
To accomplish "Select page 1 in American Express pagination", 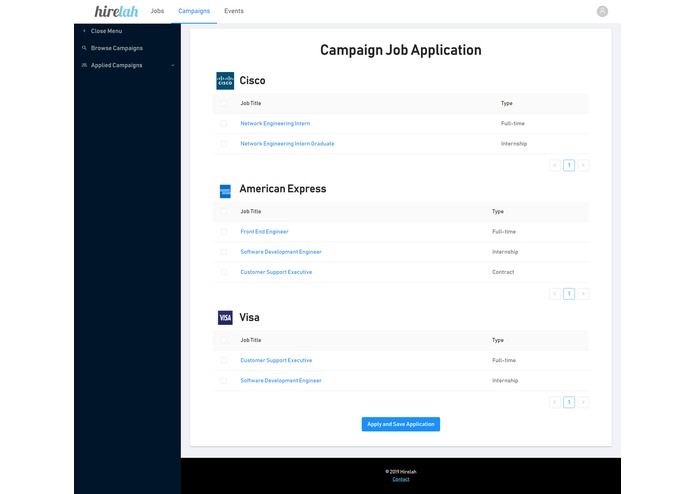I will pyautogui.click(x=569, y=293).
